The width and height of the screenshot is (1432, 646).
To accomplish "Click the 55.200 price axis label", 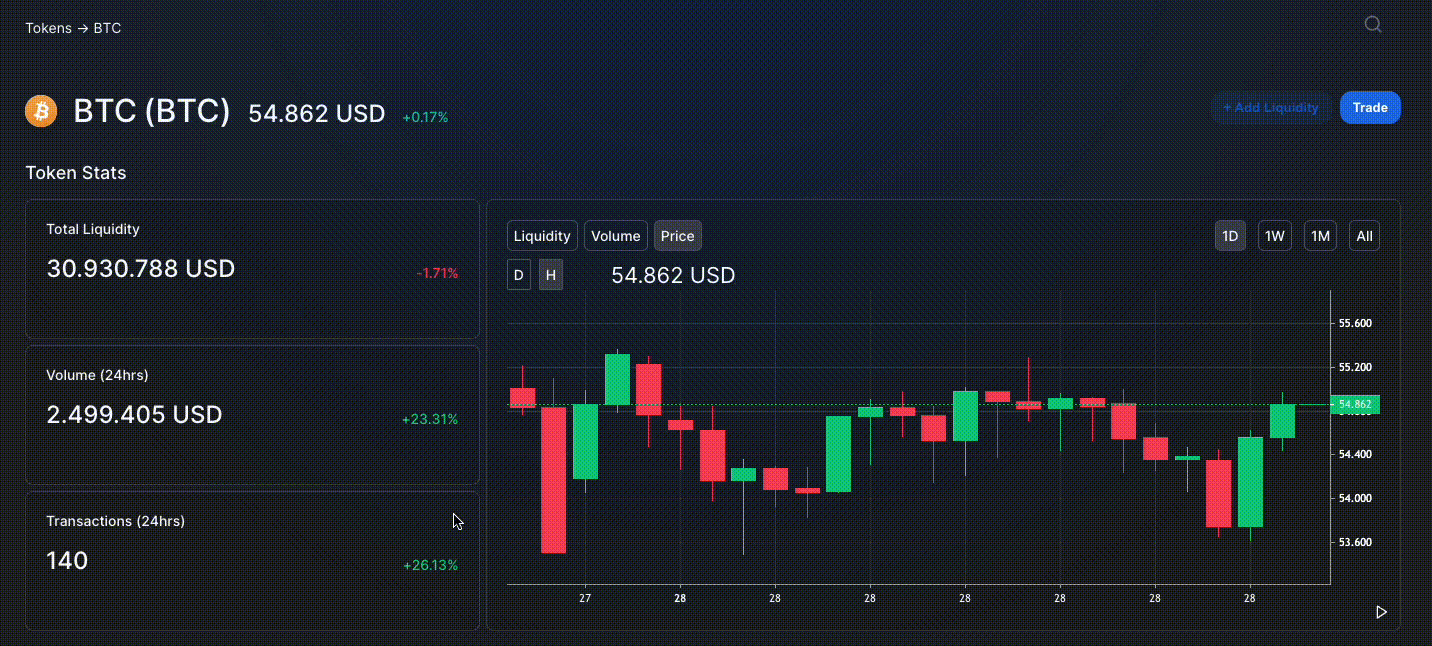I will tap(1355, 367).
